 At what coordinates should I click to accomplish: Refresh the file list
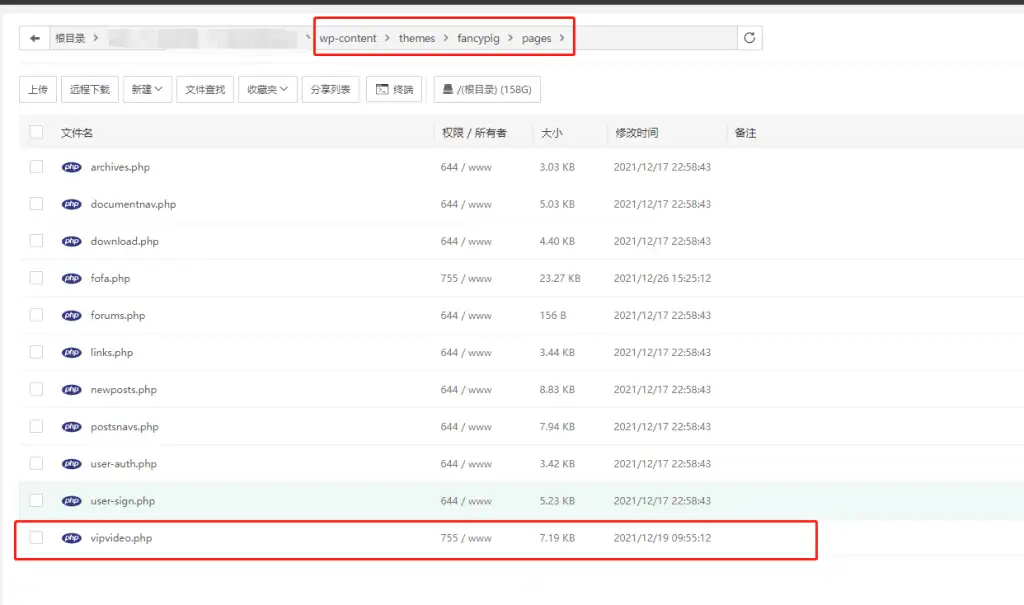tap(748, 37)
